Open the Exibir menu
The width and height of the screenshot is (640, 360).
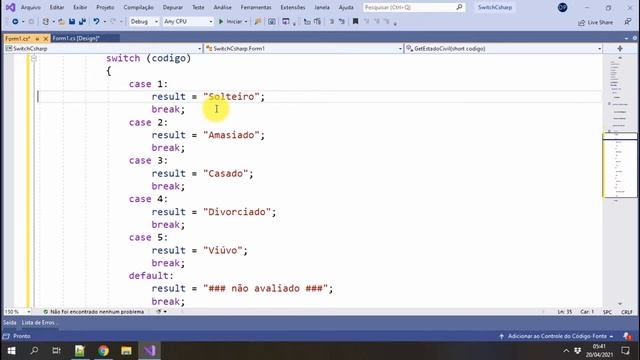(x=80, y=7)
